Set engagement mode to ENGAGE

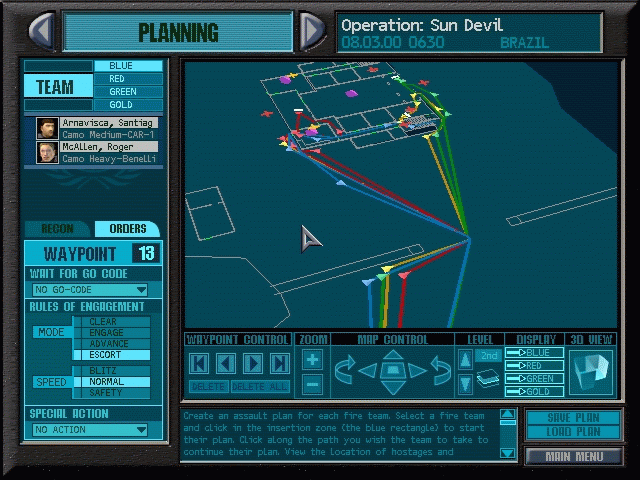[111, 333]
